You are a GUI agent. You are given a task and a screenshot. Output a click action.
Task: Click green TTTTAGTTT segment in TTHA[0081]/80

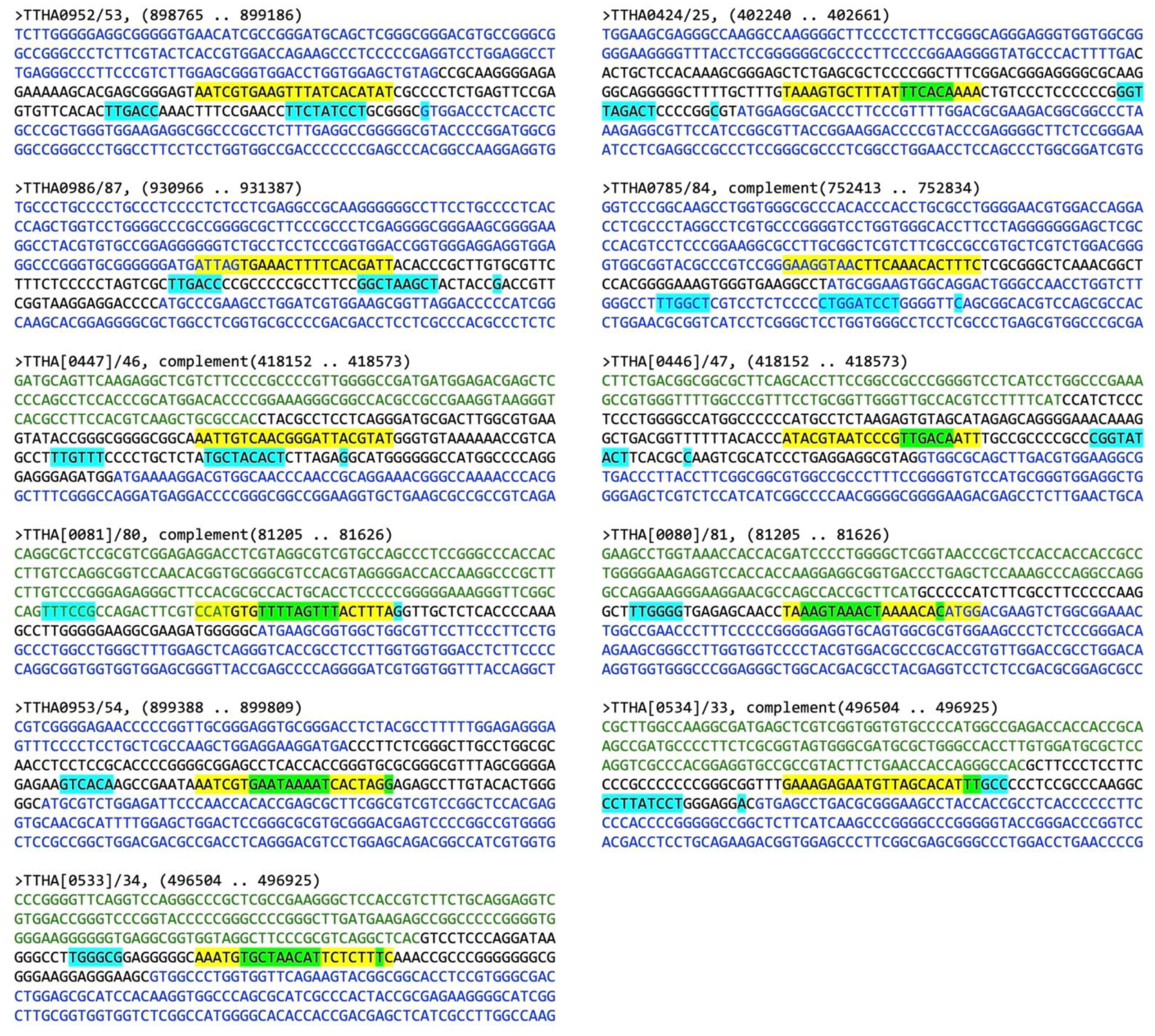tap(298, 612)
